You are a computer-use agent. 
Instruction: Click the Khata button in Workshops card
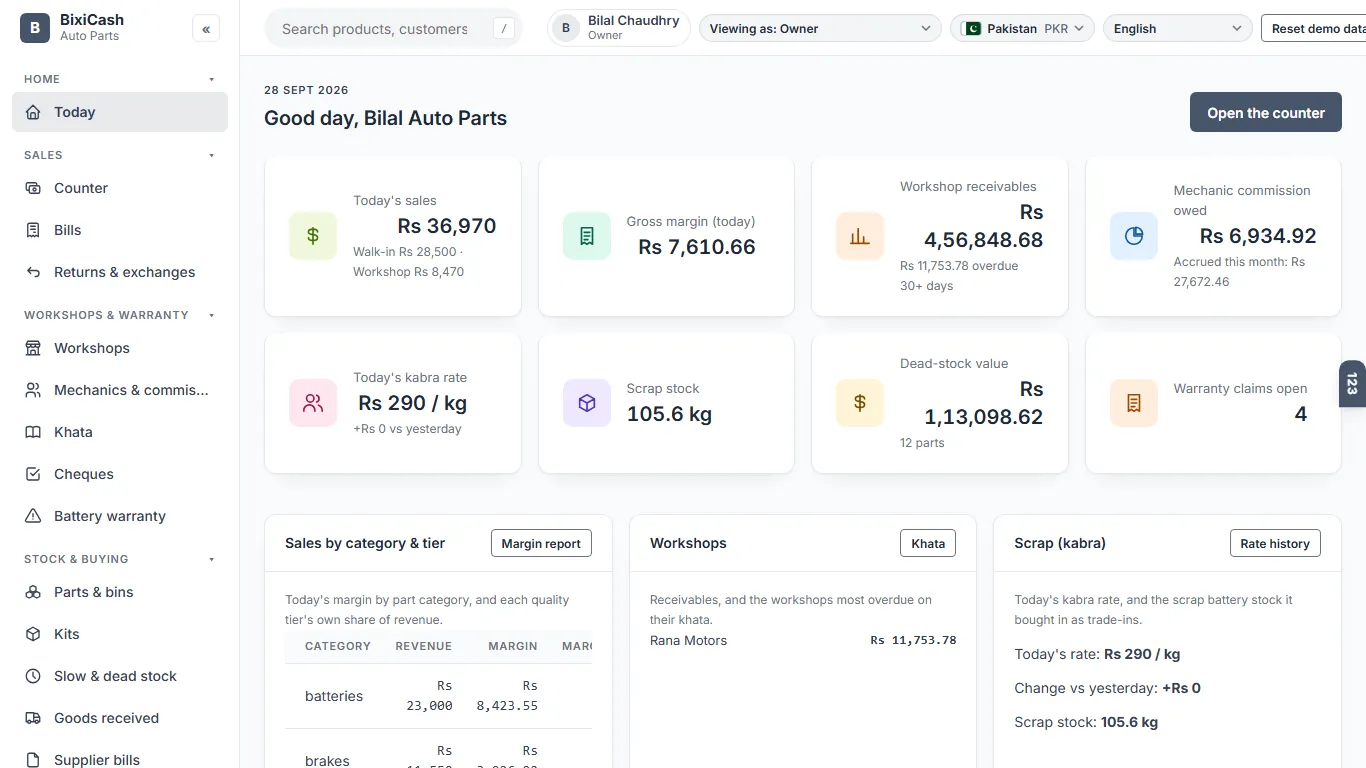coord(928,543)
